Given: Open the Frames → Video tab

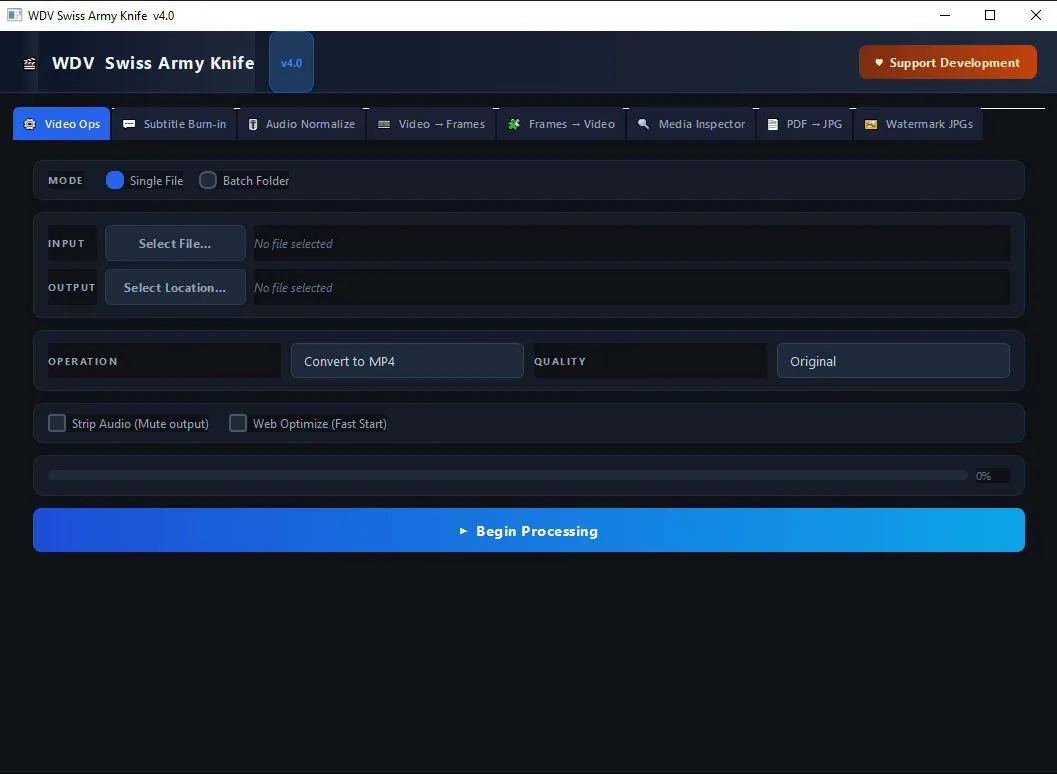Looking at the screenshot, I should 561,124.
